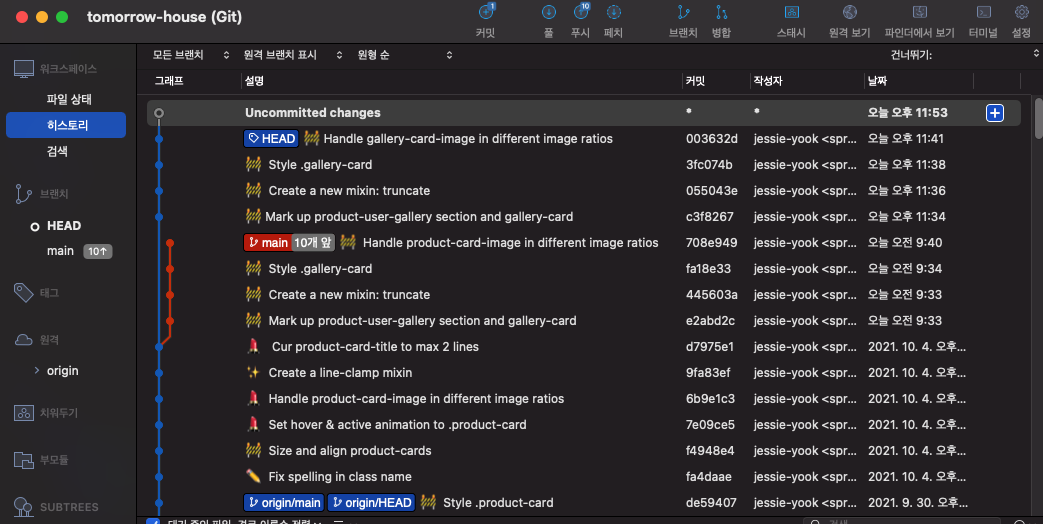Click the 풀 (Pull) toolbar icon
This screenshot has height=524, width=1043.
[549, 13]
